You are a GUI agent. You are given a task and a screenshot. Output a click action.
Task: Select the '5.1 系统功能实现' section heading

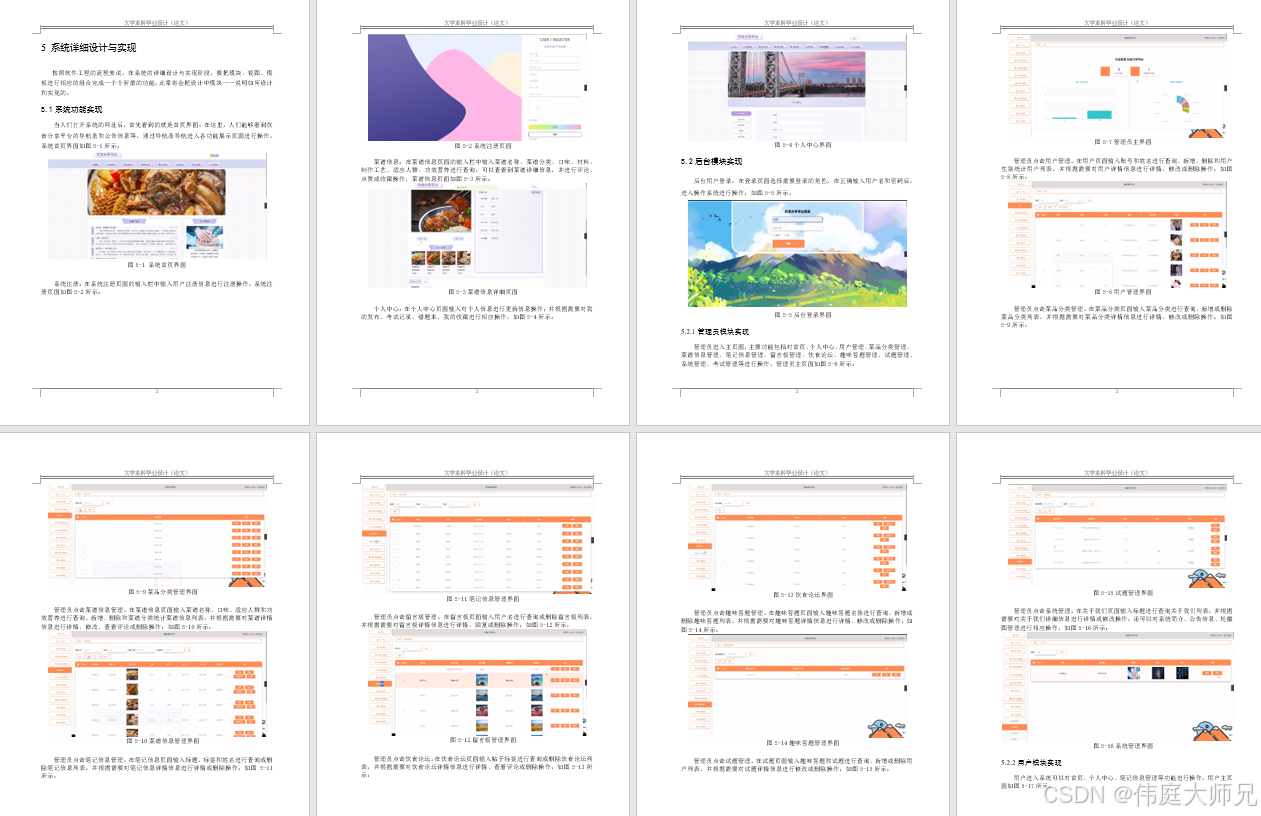(x=71, y=109)
